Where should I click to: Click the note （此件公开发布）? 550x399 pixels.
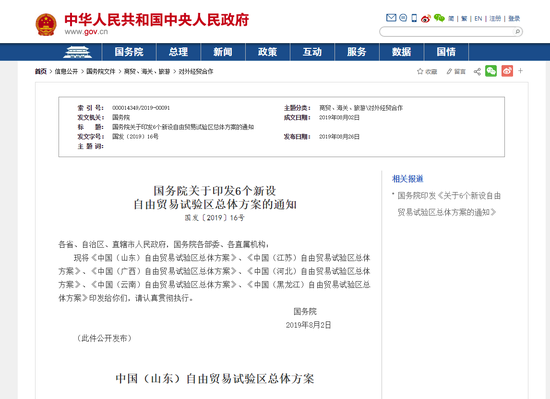coord(104,338)
